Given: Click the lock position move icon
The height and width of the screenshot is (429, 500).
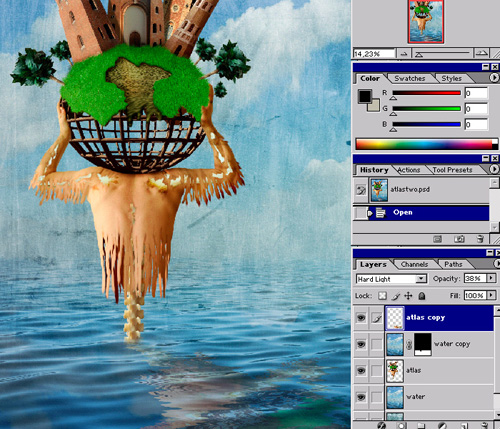Looking at the screenshot, I should click(408, 296).
